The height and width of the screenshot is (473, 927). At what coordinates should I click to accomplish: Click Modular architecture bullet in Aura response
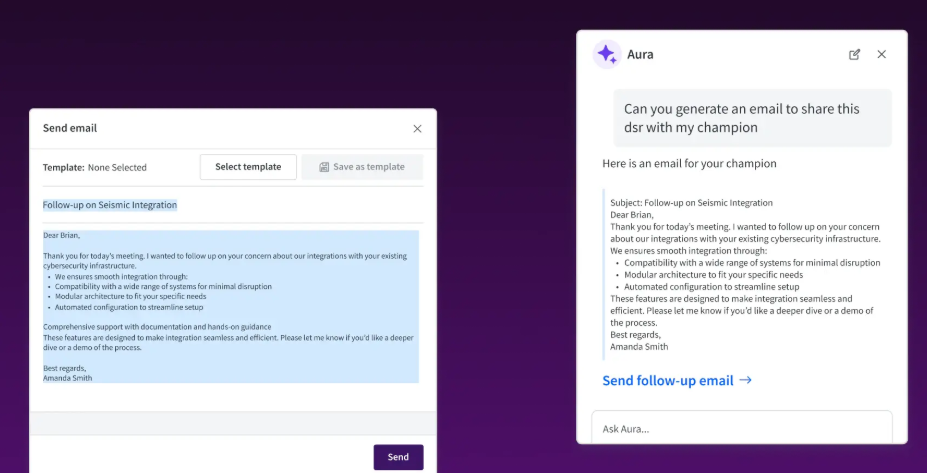[714, 274]
